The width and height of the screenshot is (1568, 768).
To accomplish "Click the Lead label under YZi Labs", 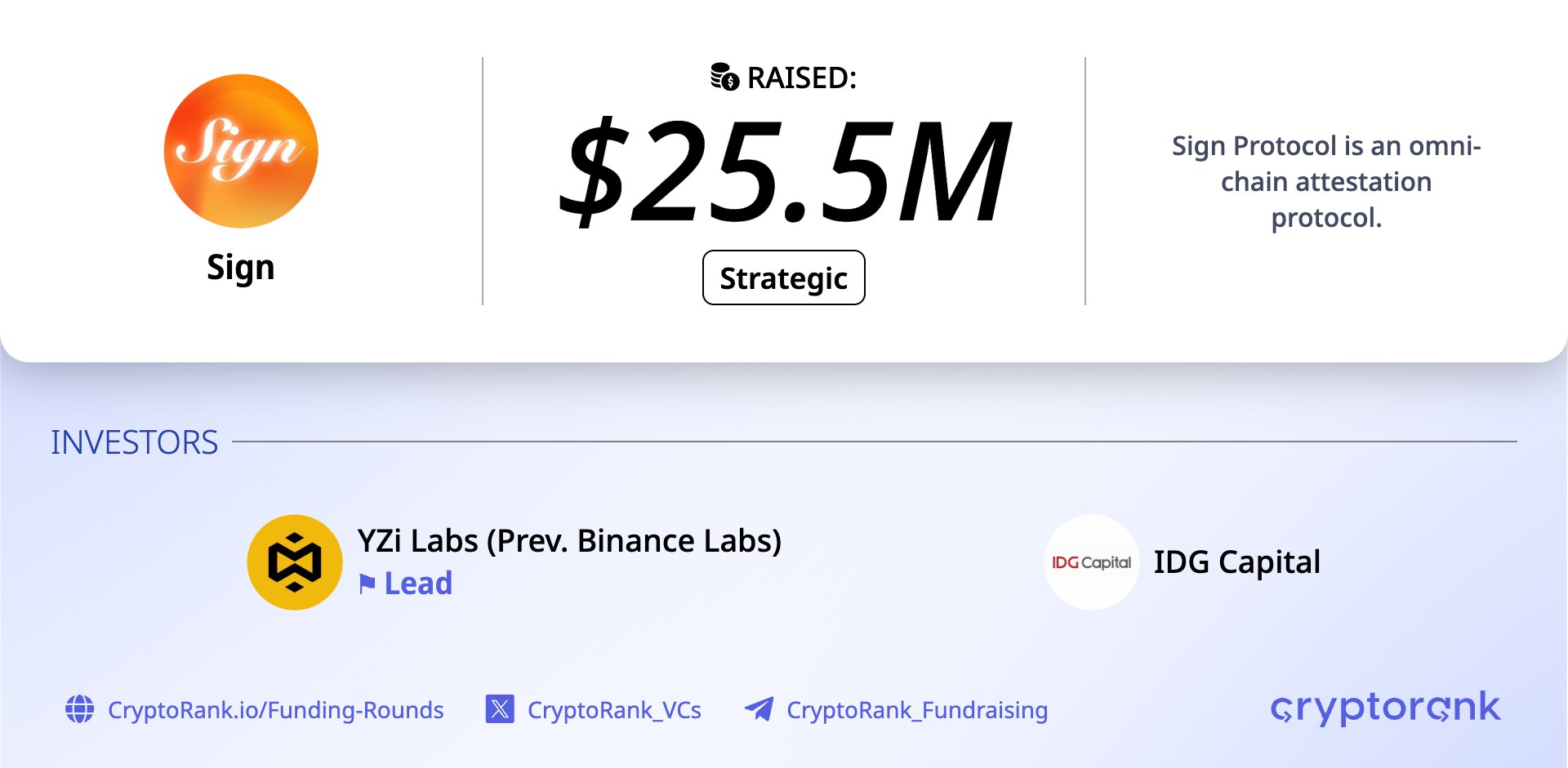I will (418, 584).
